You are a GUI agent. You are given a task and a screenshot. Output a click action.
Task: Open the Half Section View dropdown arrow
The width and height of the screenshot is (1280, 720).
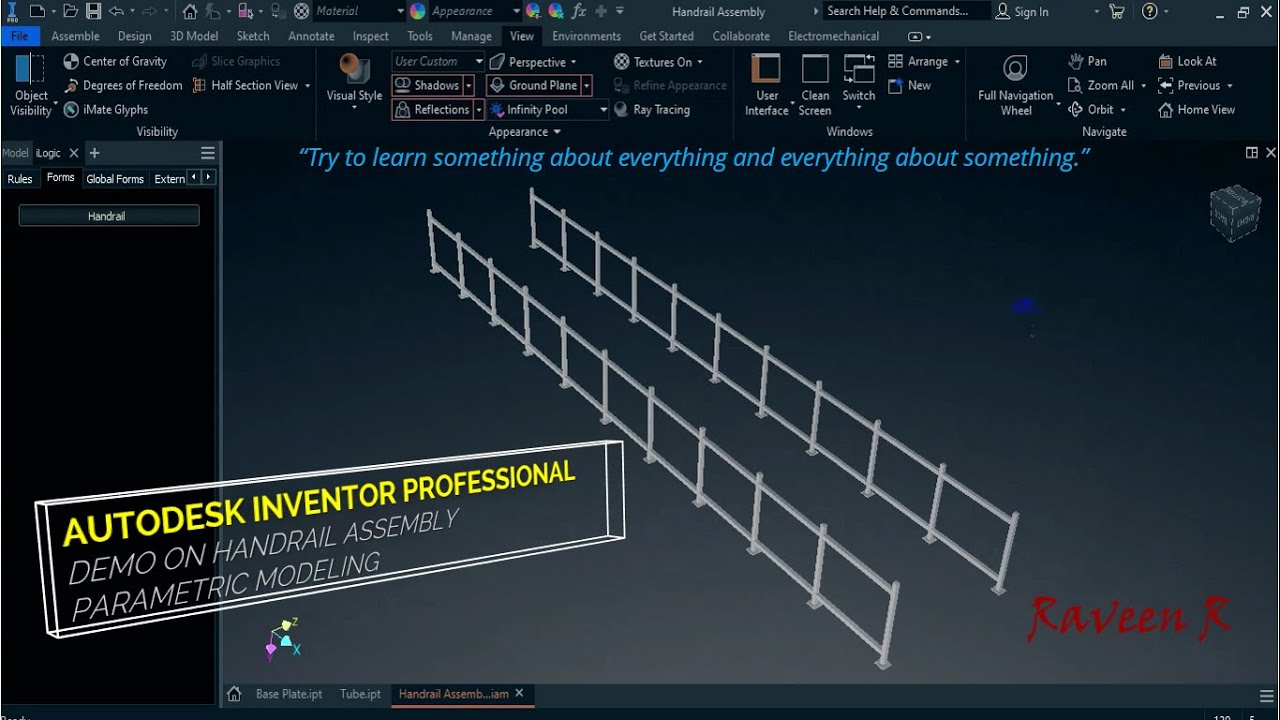(x=307, y=85)
